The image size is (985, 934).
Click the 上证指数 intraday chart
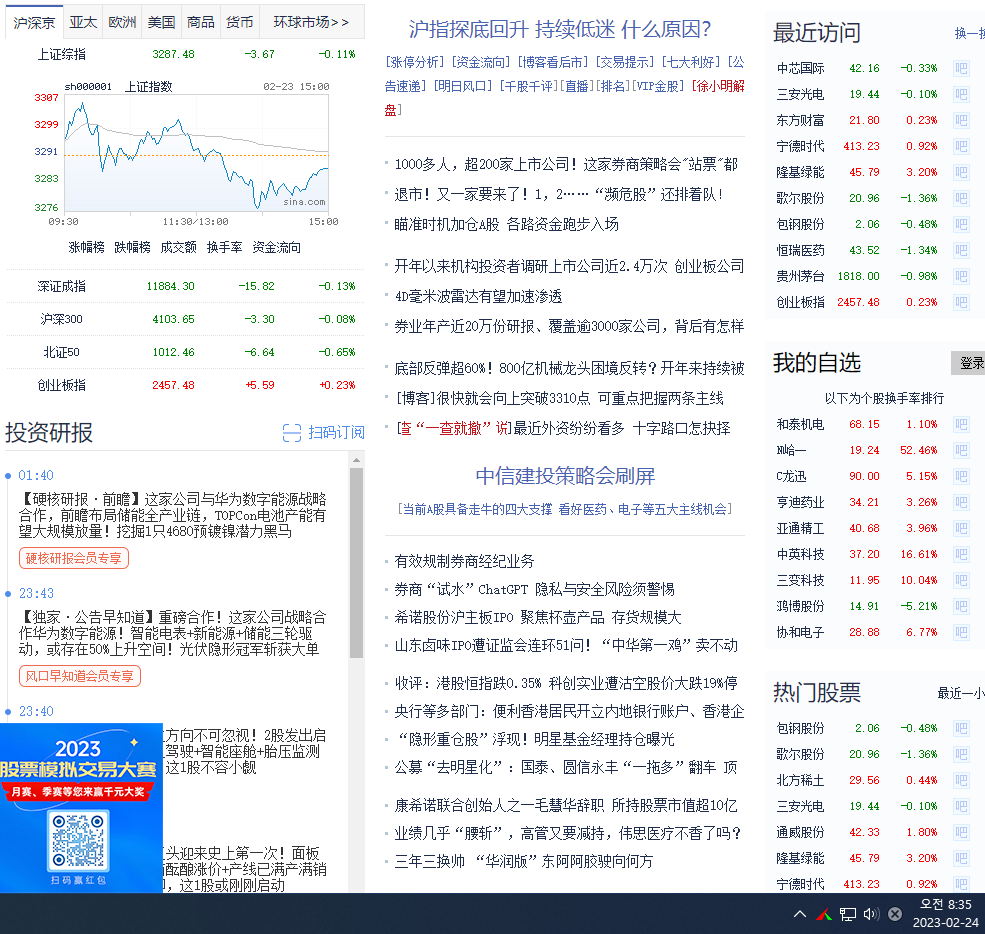(196, 154)
